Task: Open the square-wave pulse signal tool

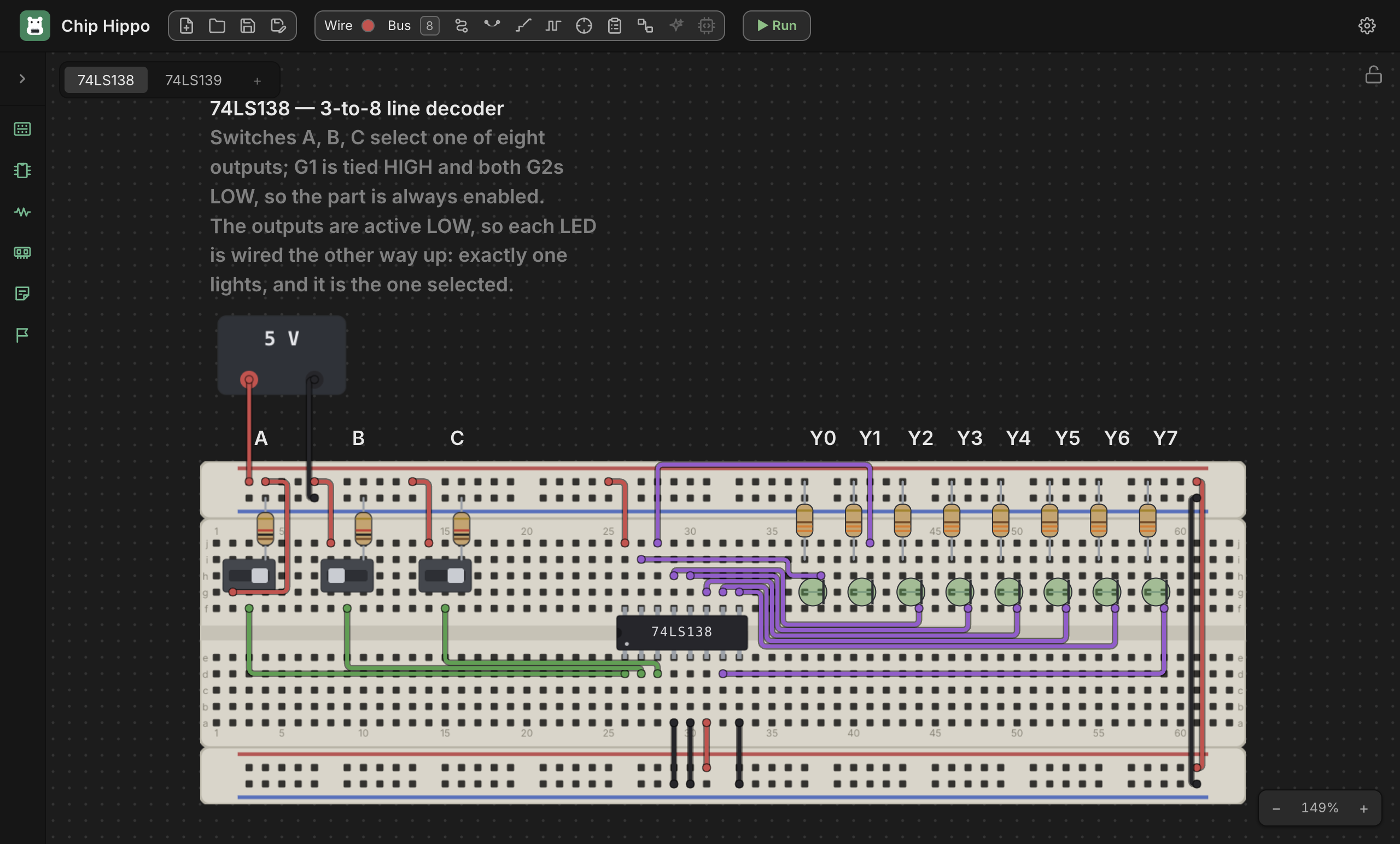Action: (x=553, y=26)
